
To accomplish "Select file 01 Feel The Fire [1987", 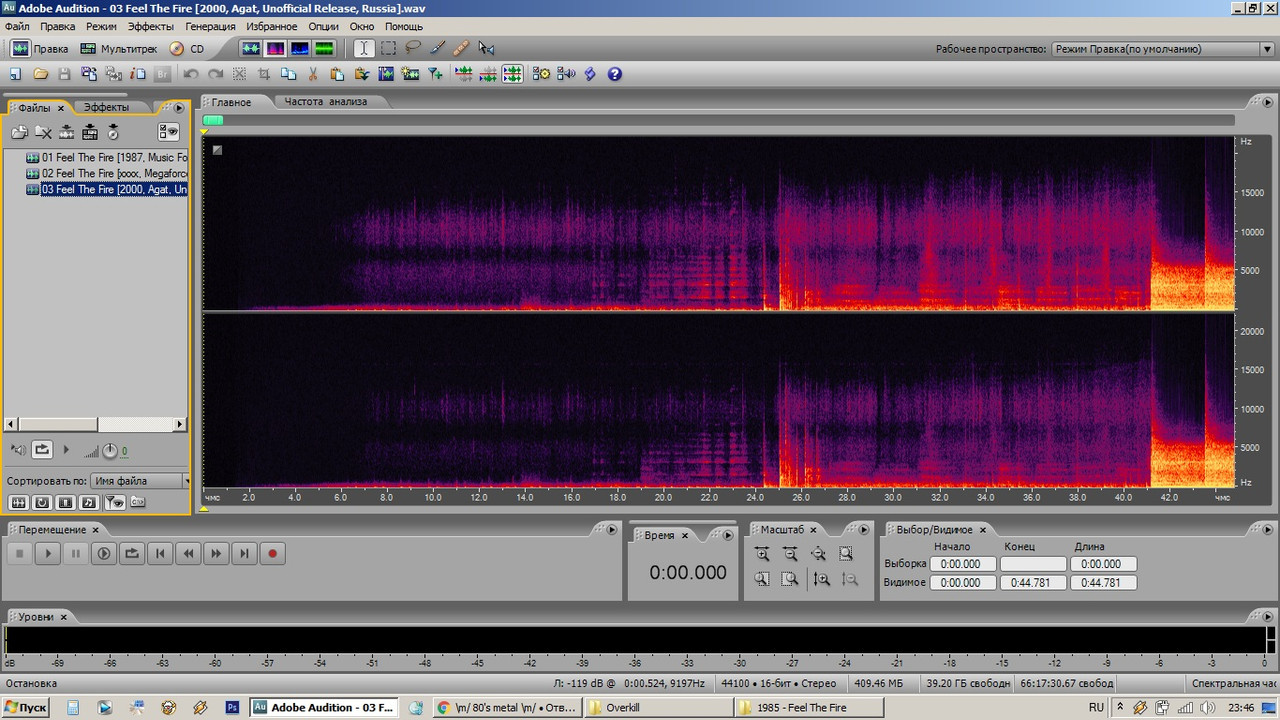I will coord(106,157).
